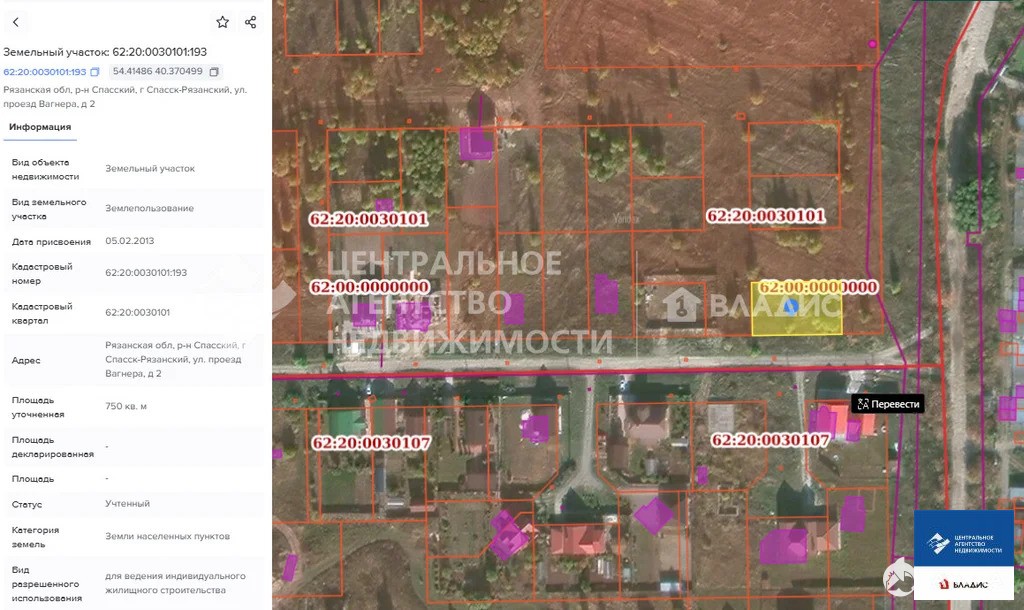
Task: Click the blue marker on yellow parcel
Action: [790, 307]
